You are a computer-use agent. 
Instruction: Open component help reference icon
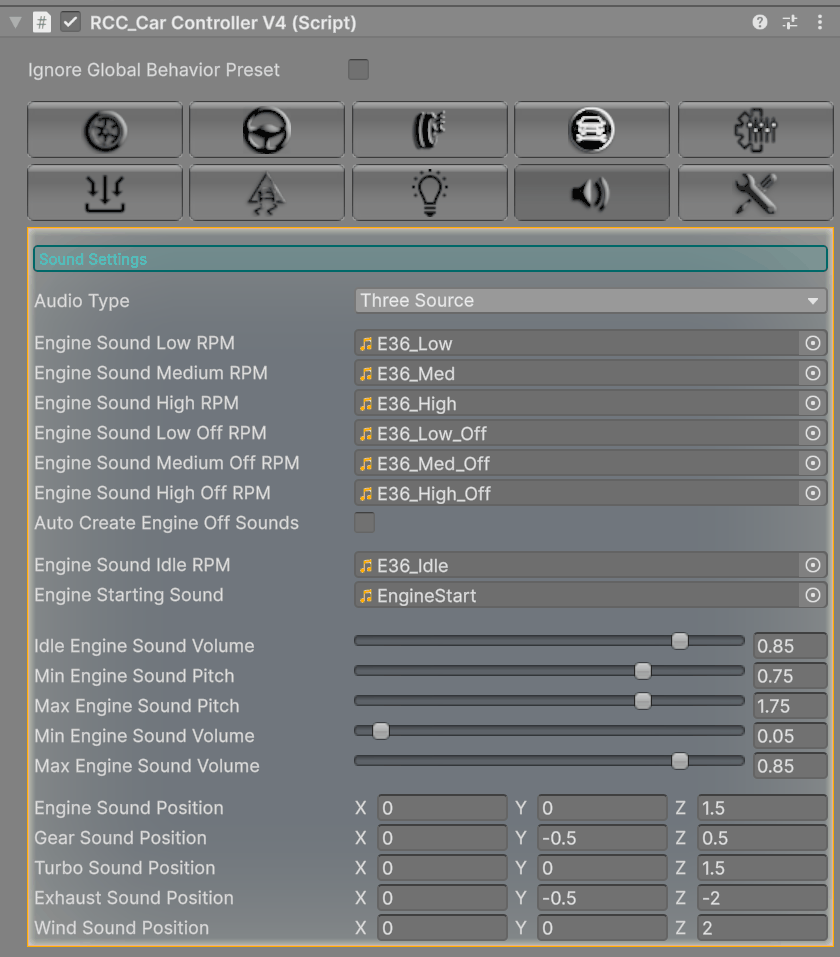click(759, 23)
